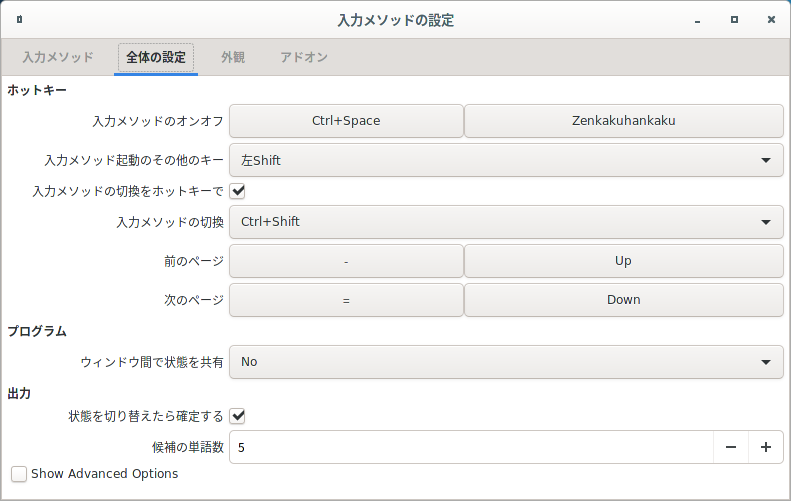791x501 pixels.
Task: Minimize the input method settings window
Action: (x=697, y=20)
